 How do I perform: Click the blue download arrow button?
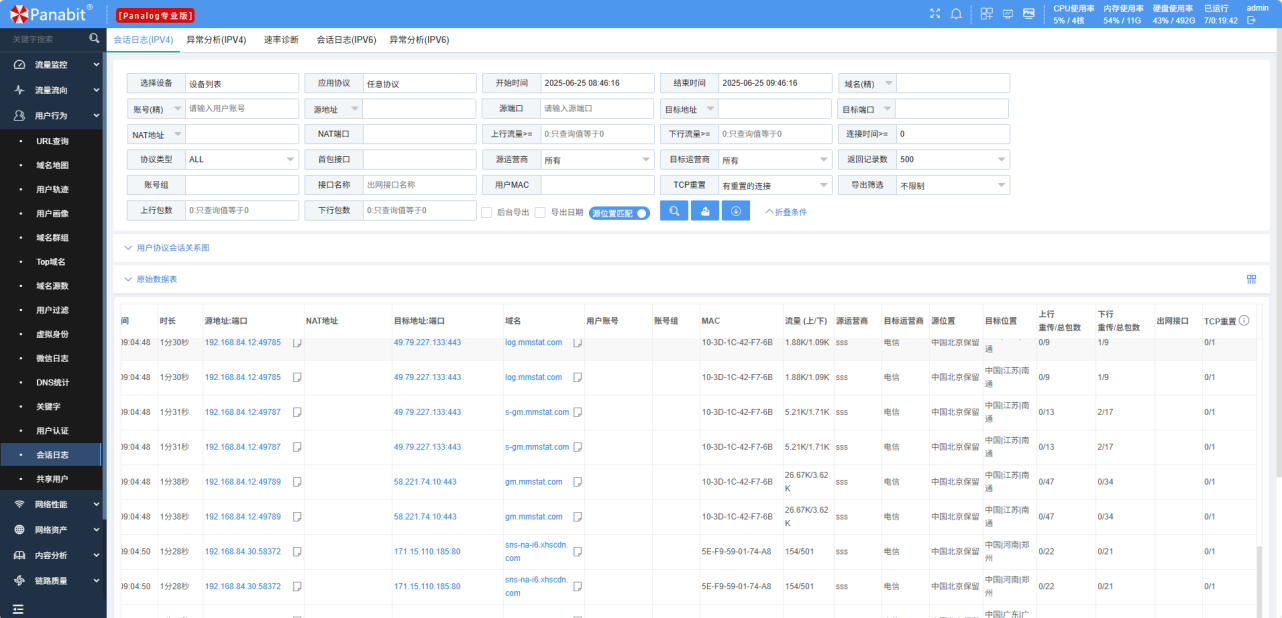[x=735, y=211]
